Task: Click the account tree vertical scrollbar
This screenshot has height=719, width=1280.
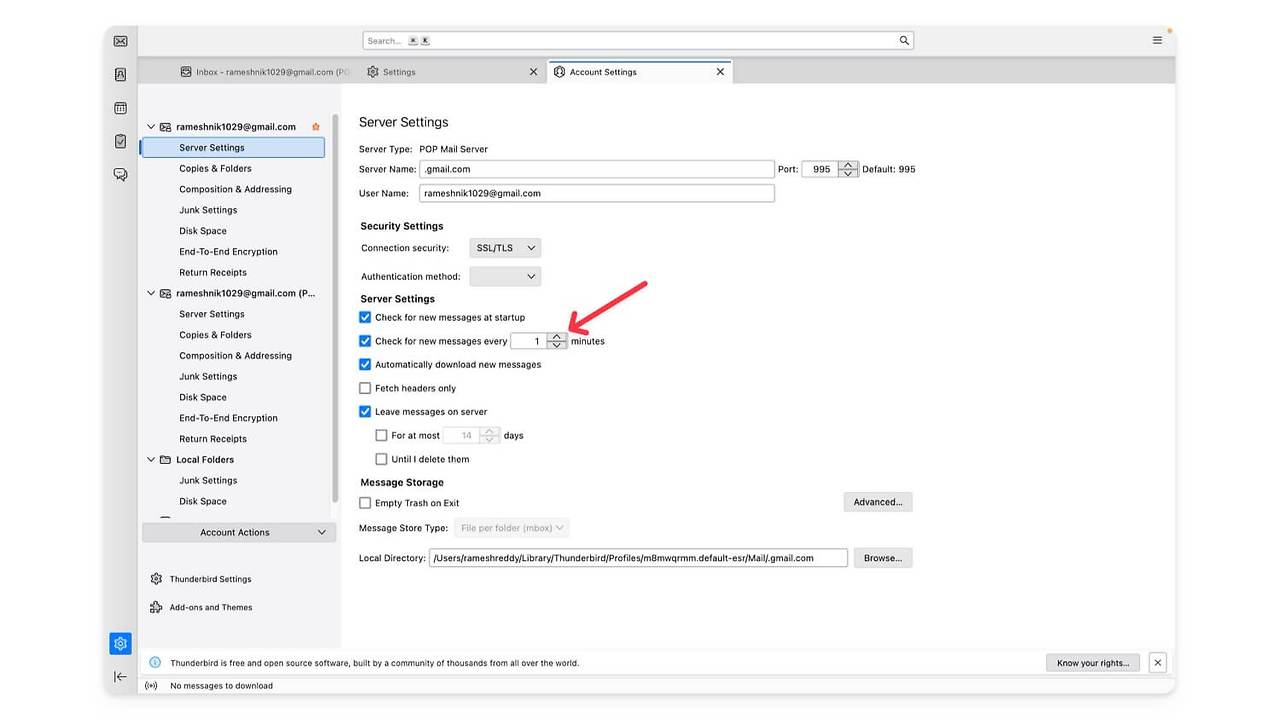Action: point(336,310)
